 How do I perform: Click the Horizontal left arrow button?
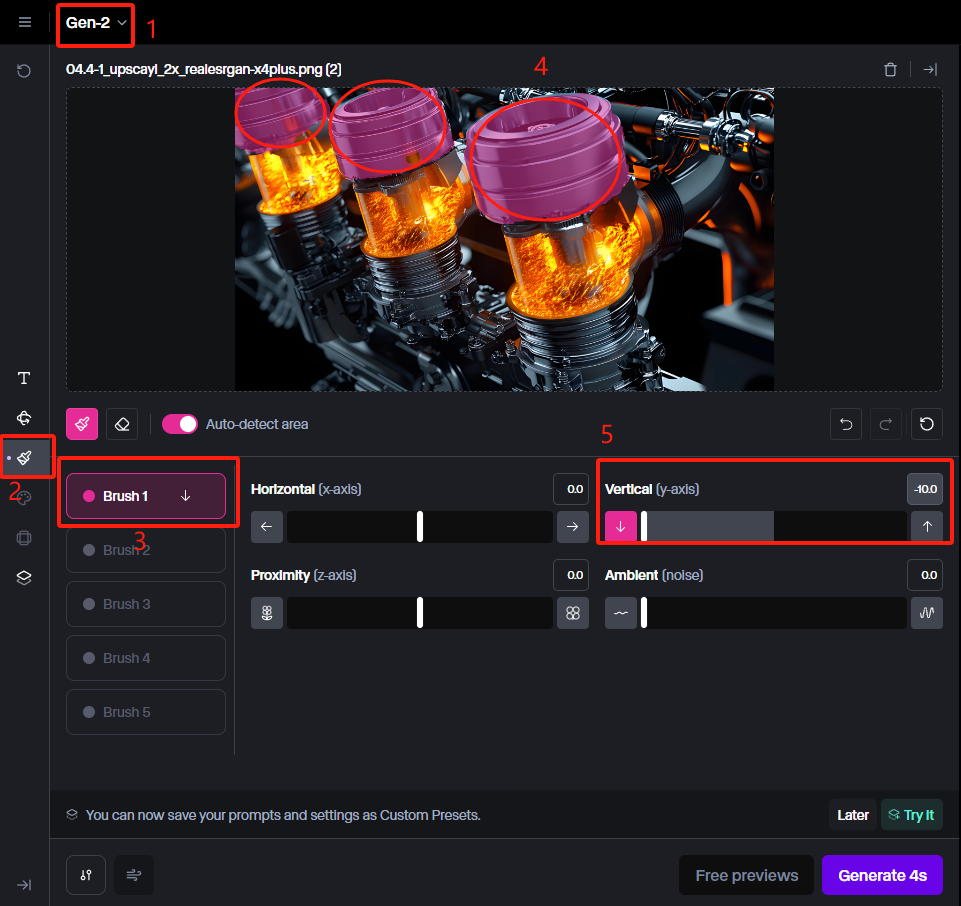pyautogui.click(x=267, y=527)
